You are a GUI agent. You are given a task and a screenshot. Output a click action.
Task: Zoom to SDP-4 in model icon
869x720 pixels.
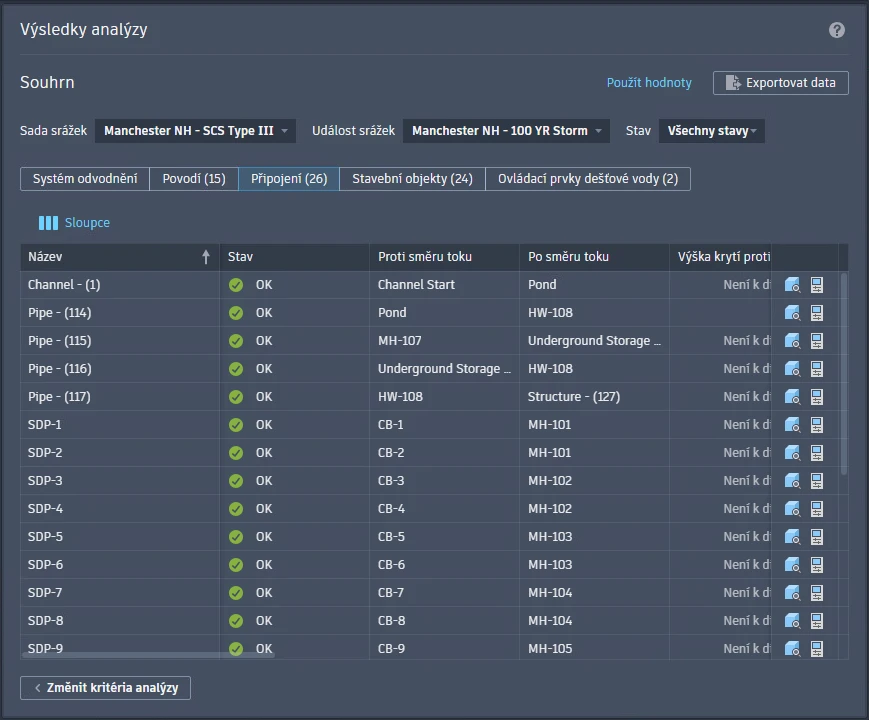tap(792, 509)
